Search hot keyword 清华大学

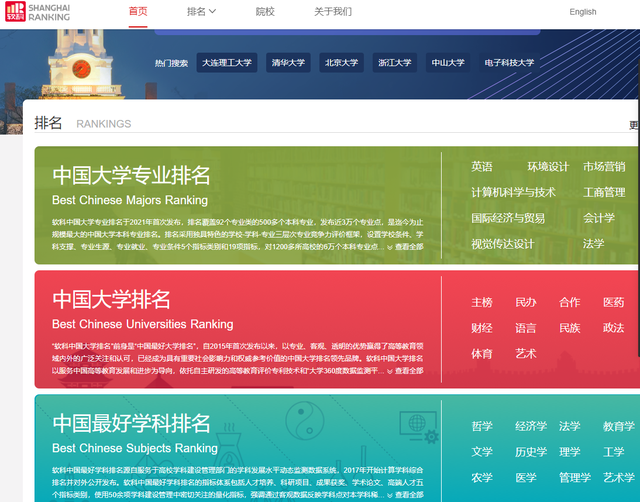tap(288, 63)
